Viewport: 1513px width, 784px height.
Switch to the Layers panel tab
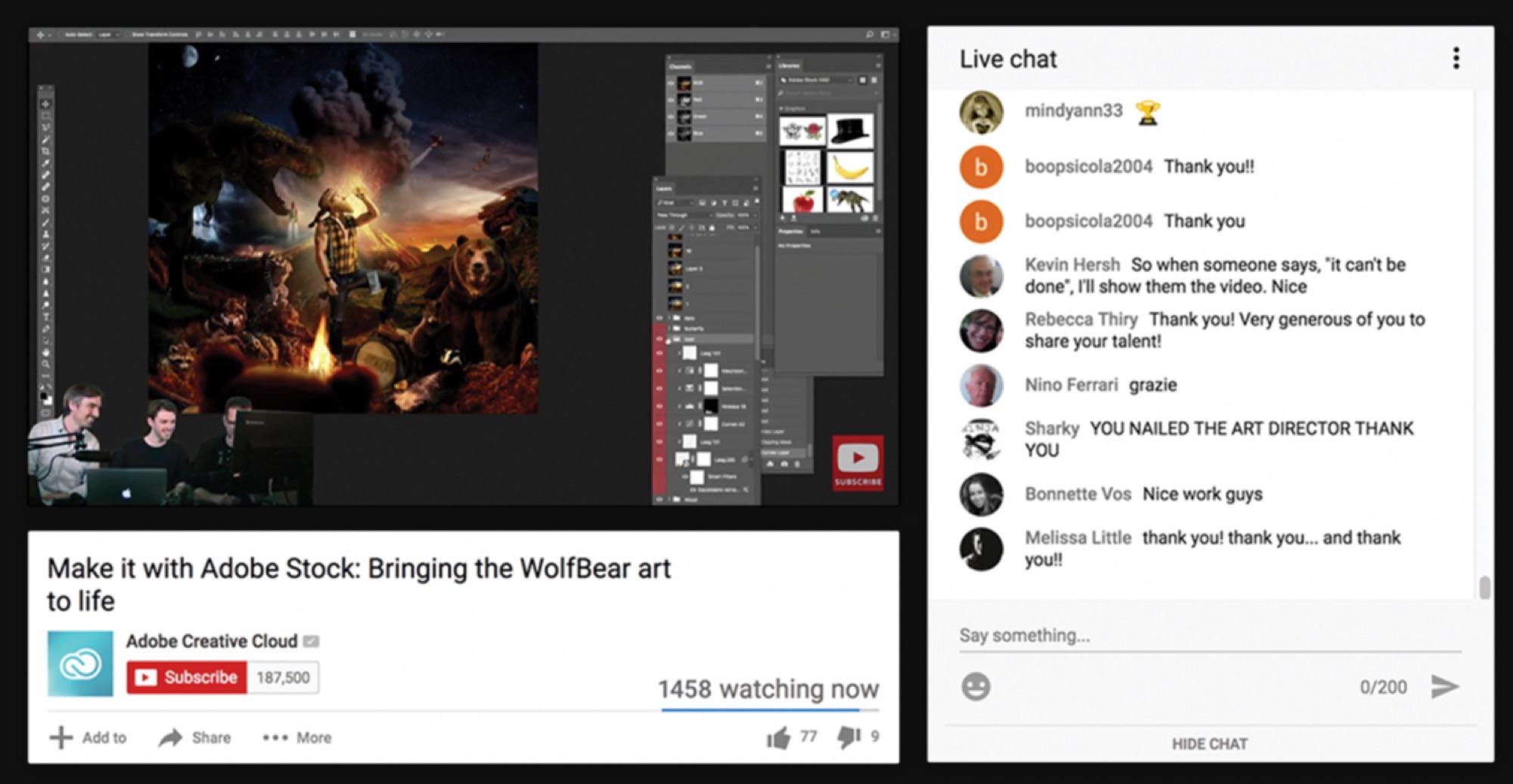pos(664,189)
